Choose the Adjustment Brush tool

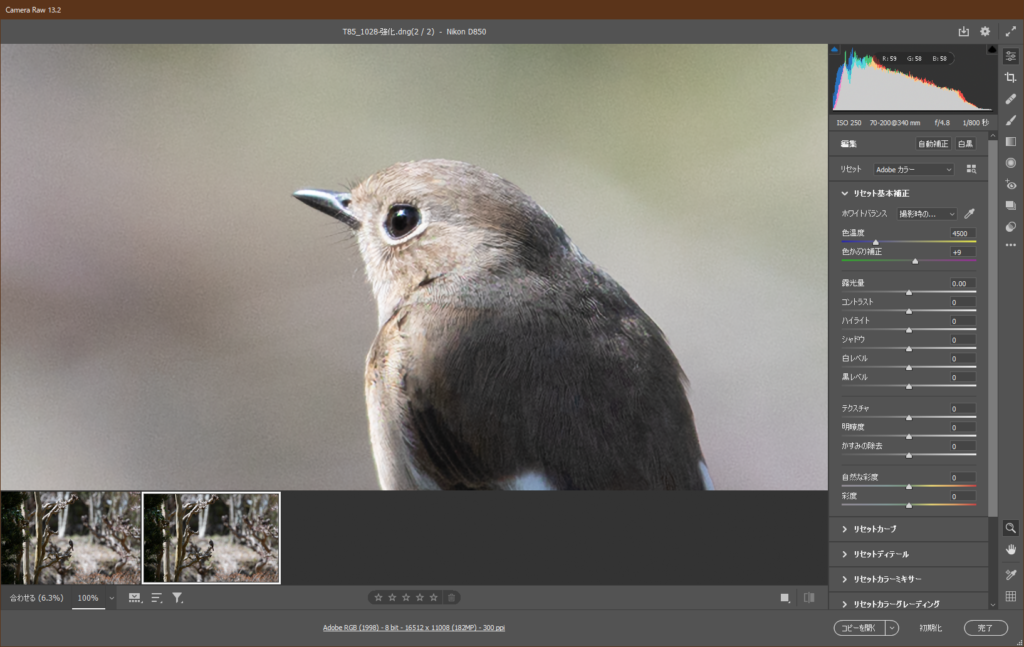[1010, 120]
